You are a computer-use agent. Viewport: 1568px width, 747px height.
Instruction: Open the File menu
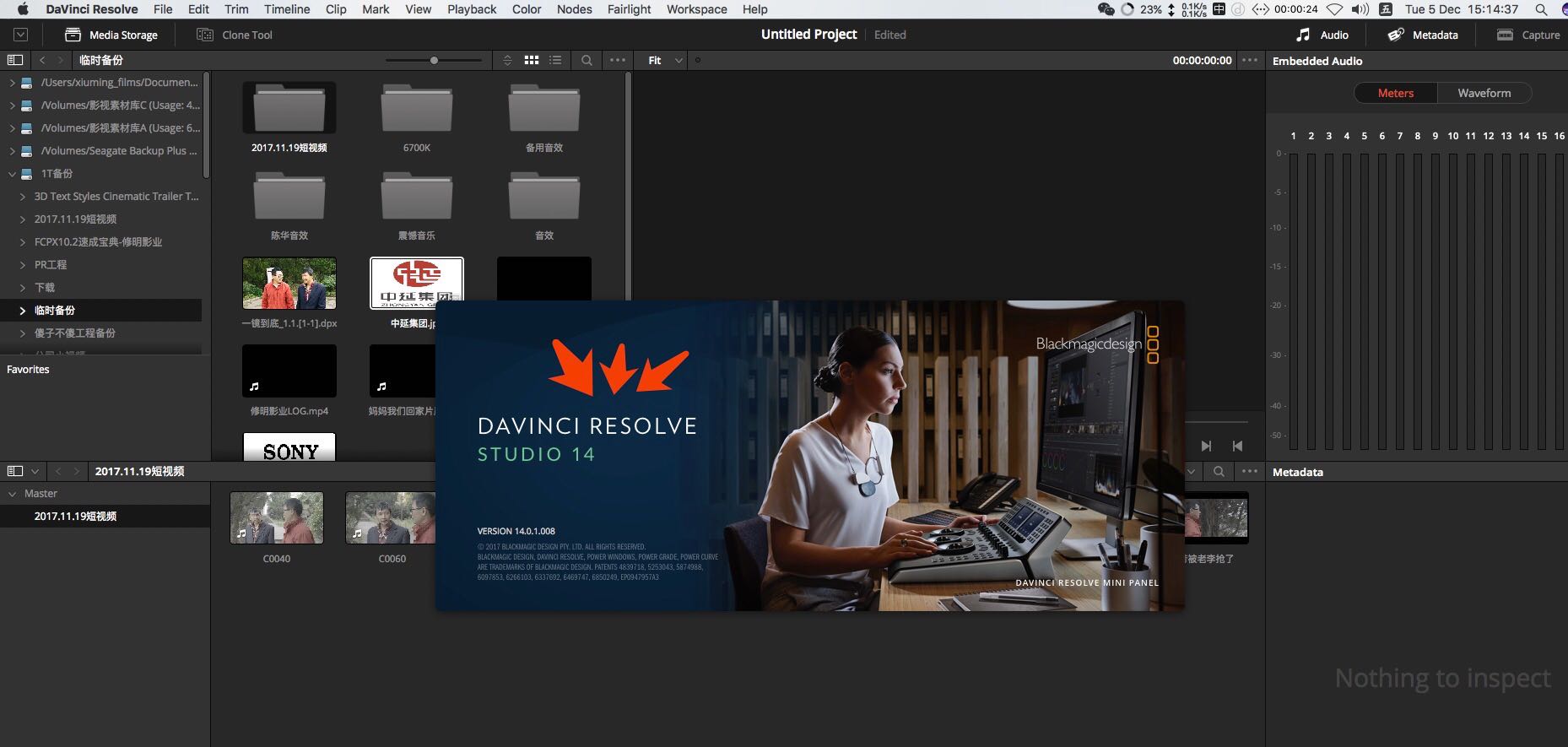tap(163, 9)
